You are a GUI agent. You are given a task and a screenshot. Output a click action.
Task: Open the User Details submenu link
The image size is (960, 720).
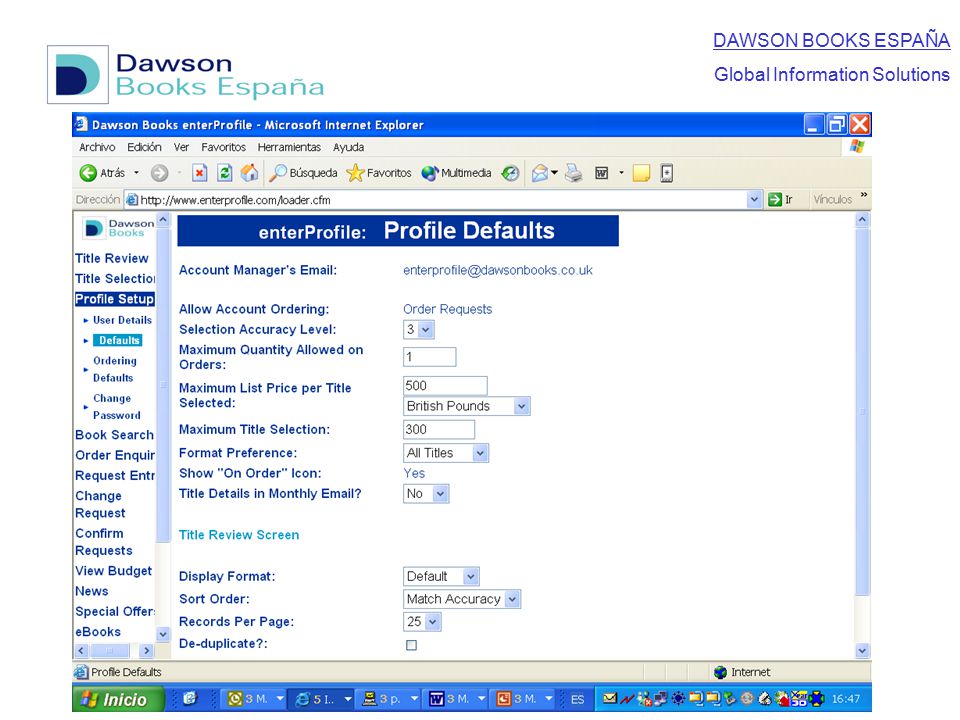122,320
